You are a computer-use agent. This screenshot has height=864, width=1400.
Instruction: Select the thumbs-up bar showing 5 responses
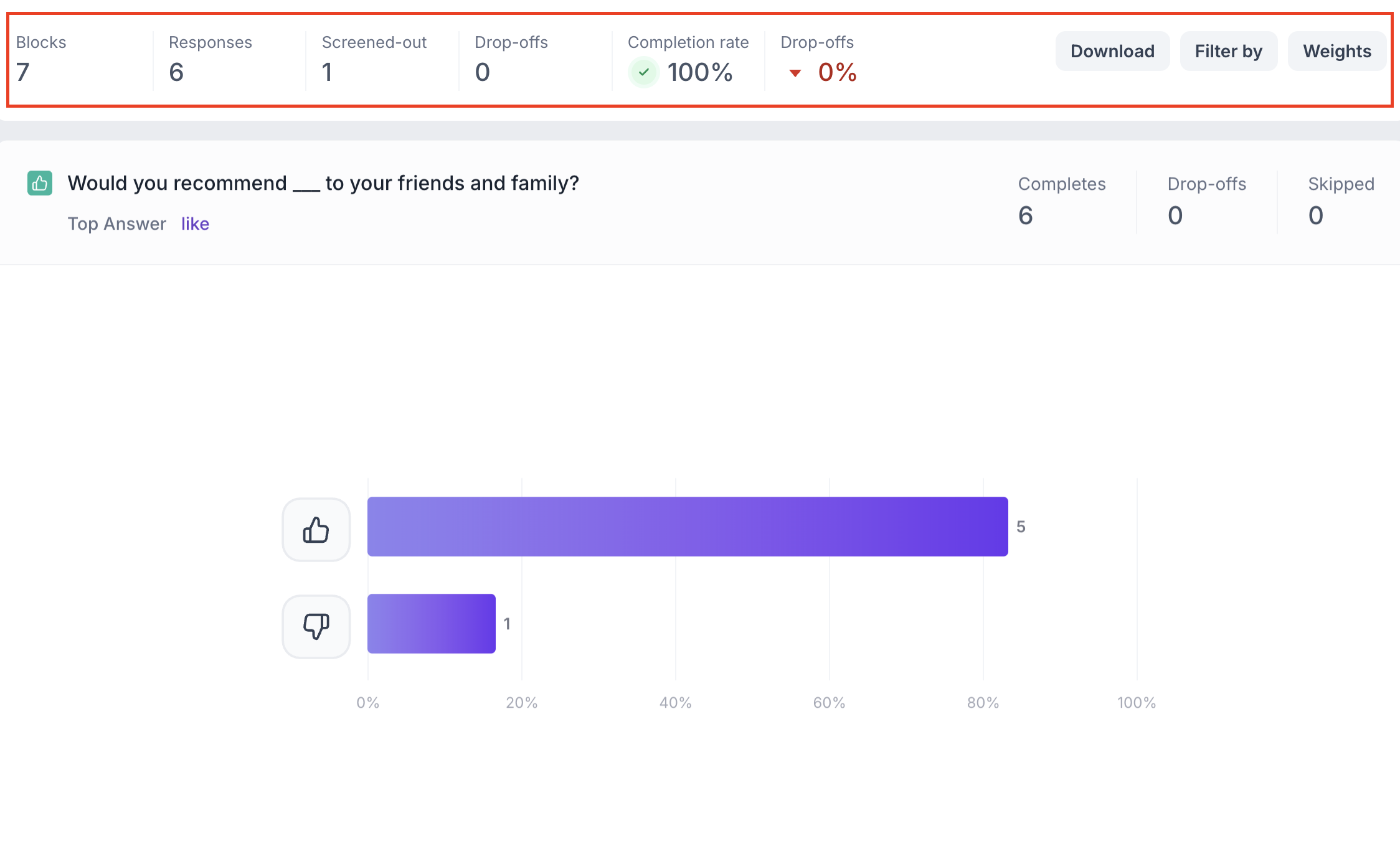tap(687, 527)
